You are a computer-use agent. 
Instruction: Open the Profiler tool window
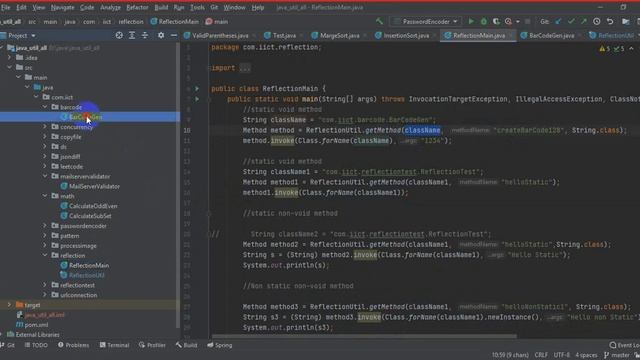click(152, 345)
